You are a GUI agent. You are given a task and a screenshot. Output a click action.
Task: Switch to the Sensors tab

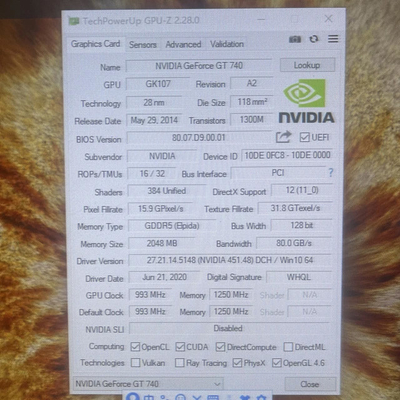pyautogui.click(x=143, y=44)
